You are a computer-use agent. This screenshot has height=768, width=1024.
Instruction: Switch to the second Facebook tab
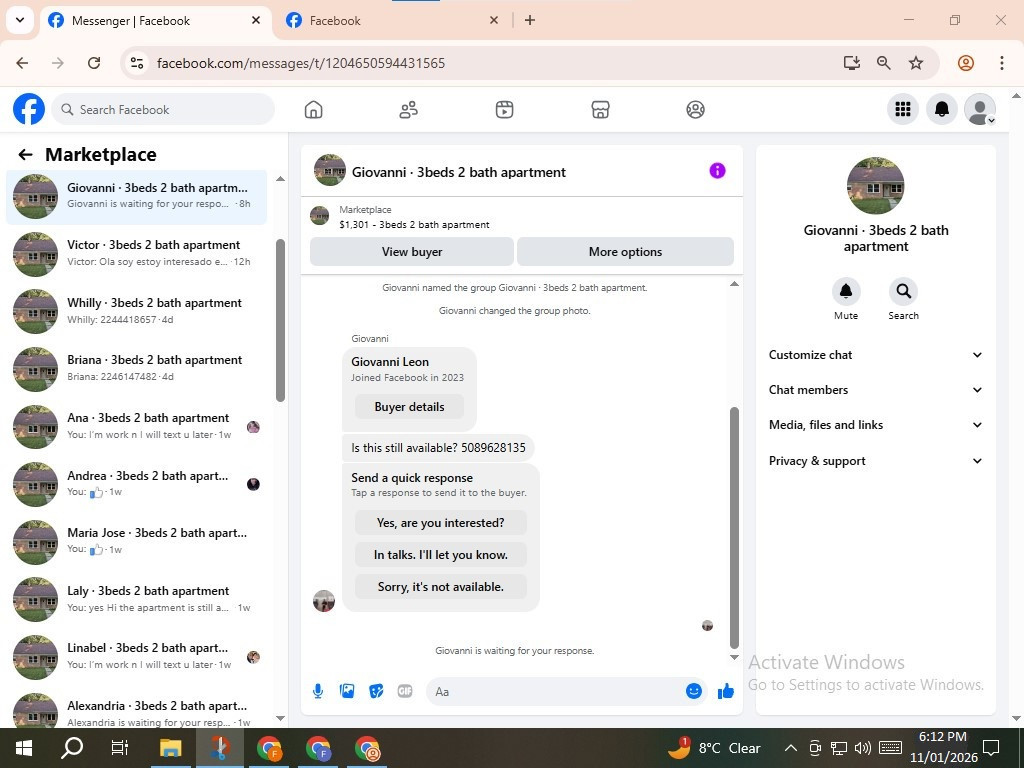tap(392, 21)
